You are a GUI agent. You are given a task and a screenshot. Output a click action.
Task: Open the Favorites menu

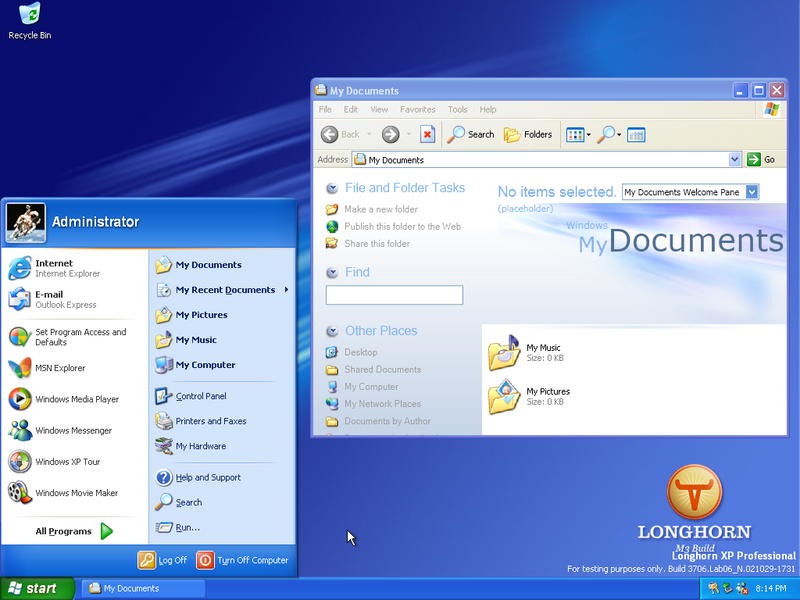pos(417,110)
